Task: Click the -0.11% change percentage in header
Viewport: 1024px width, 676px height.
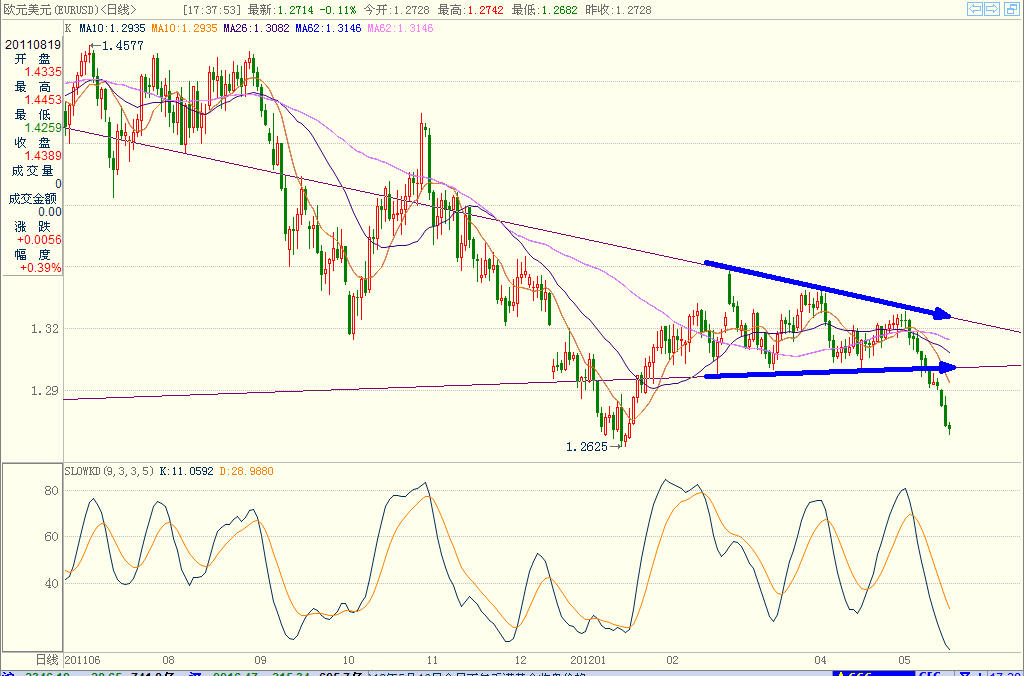Action: 337,10
